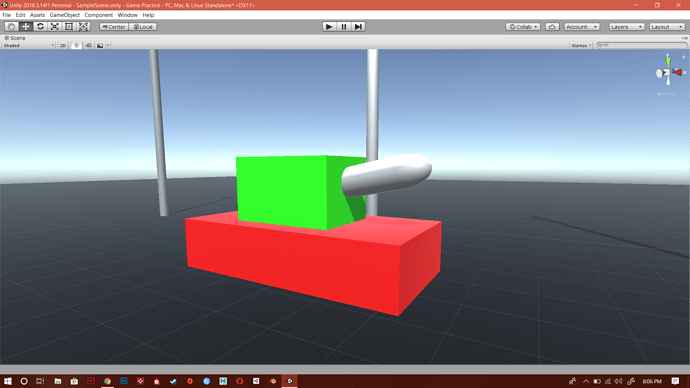690x388 pixels.
Task: Select the Rotate tool
Action: [40, 27]
